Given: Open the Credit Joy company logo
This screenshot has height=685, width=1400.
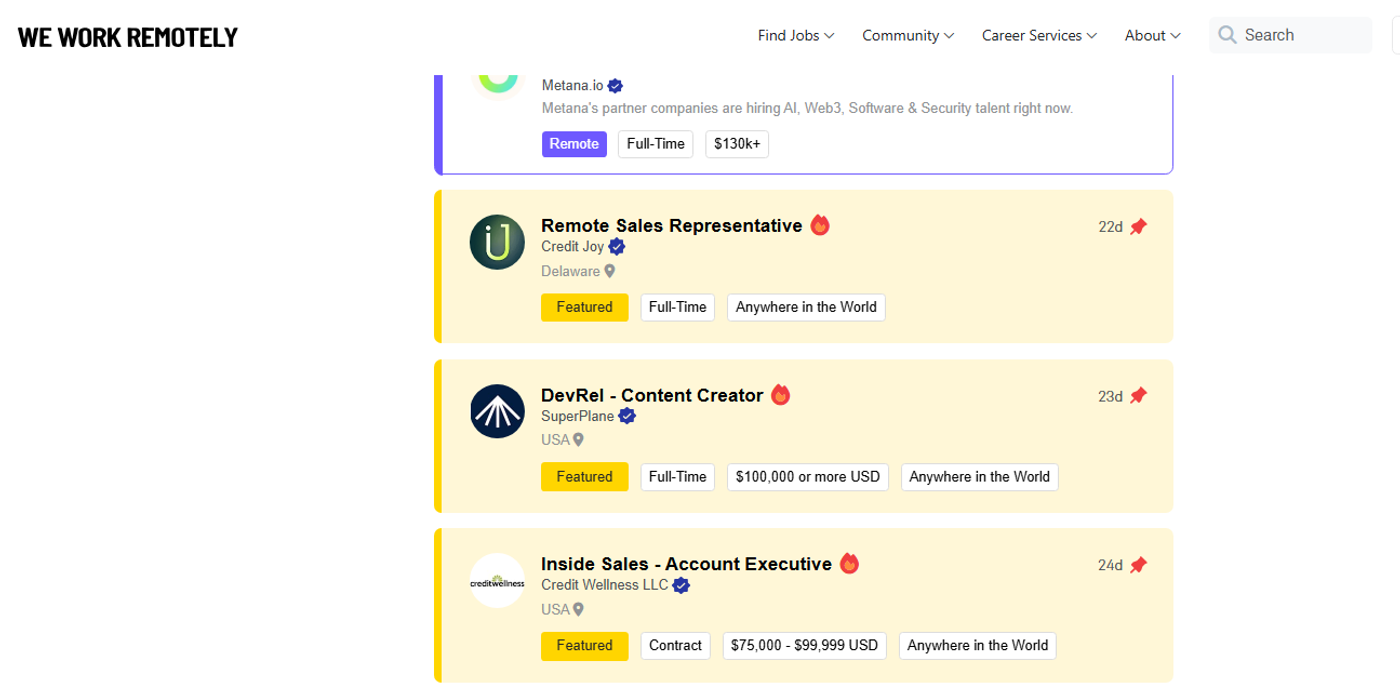Looking at the screenshot, I should tap(497, 242).
